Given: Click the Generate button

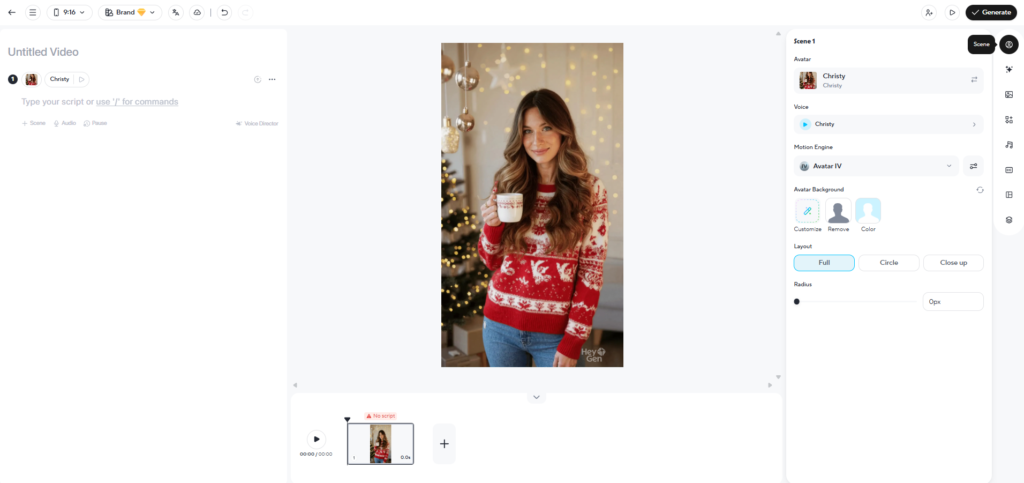Looking at the screenshot, I should pyautogui.click(x=991, y=12).
